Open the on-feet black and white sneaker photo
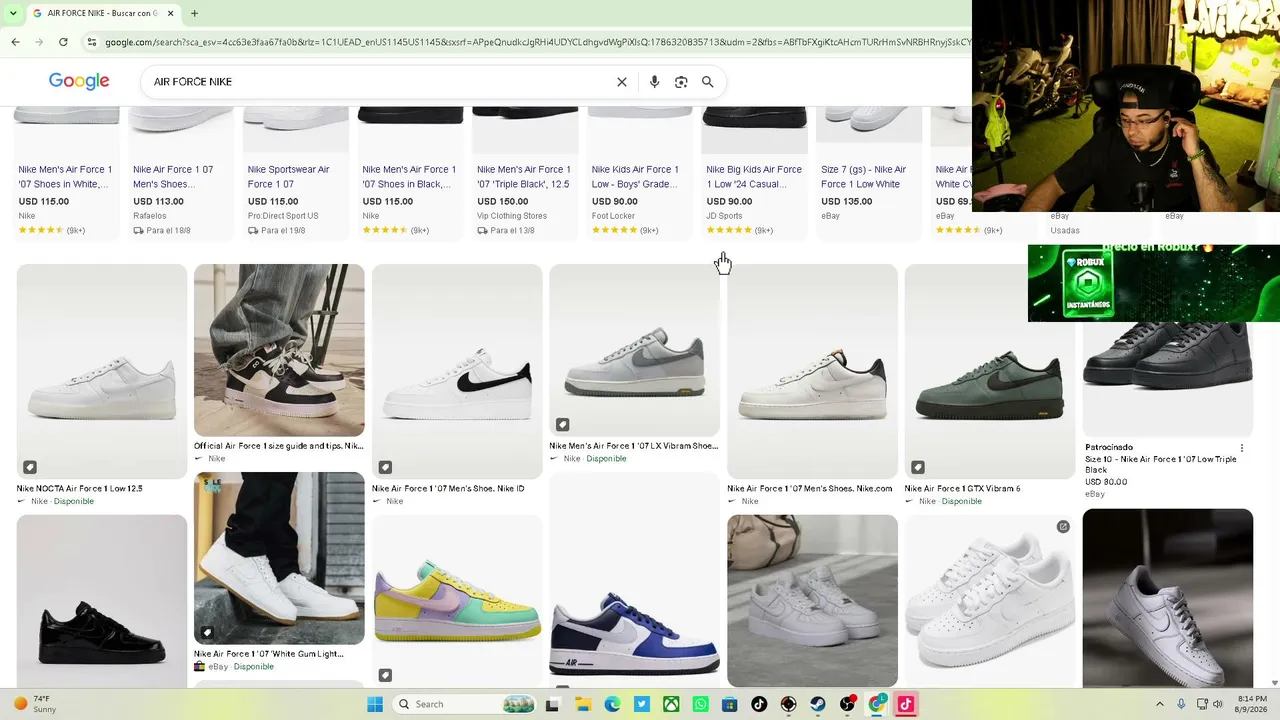This screenshot has width=1280, height=720. click(279, 350)
